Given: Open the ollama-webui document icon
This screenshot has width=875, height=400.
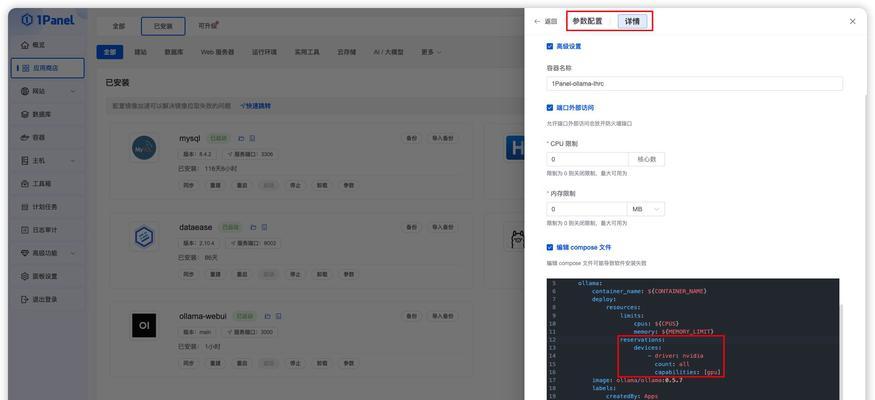Looking at the screenshot, I should (278, 316).
